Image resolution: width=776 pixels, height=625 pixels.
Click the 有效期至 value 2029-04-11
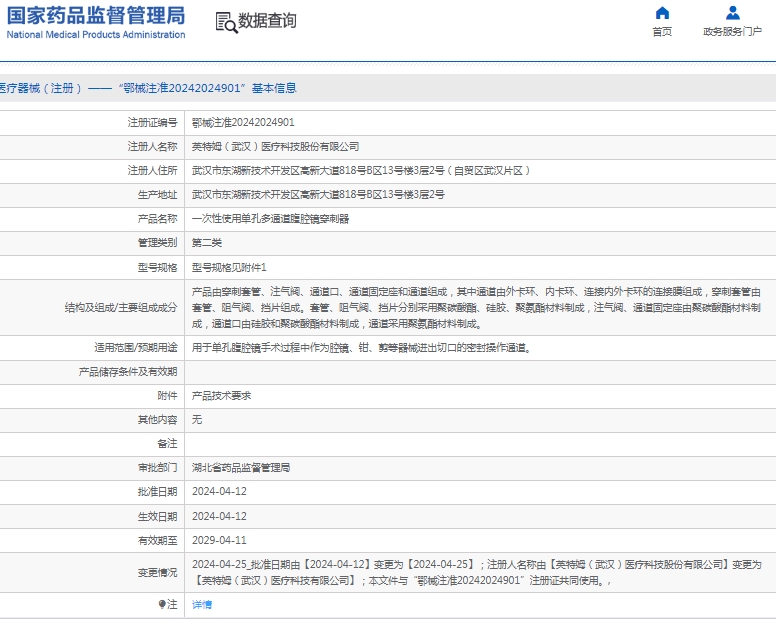click(219, 540)
